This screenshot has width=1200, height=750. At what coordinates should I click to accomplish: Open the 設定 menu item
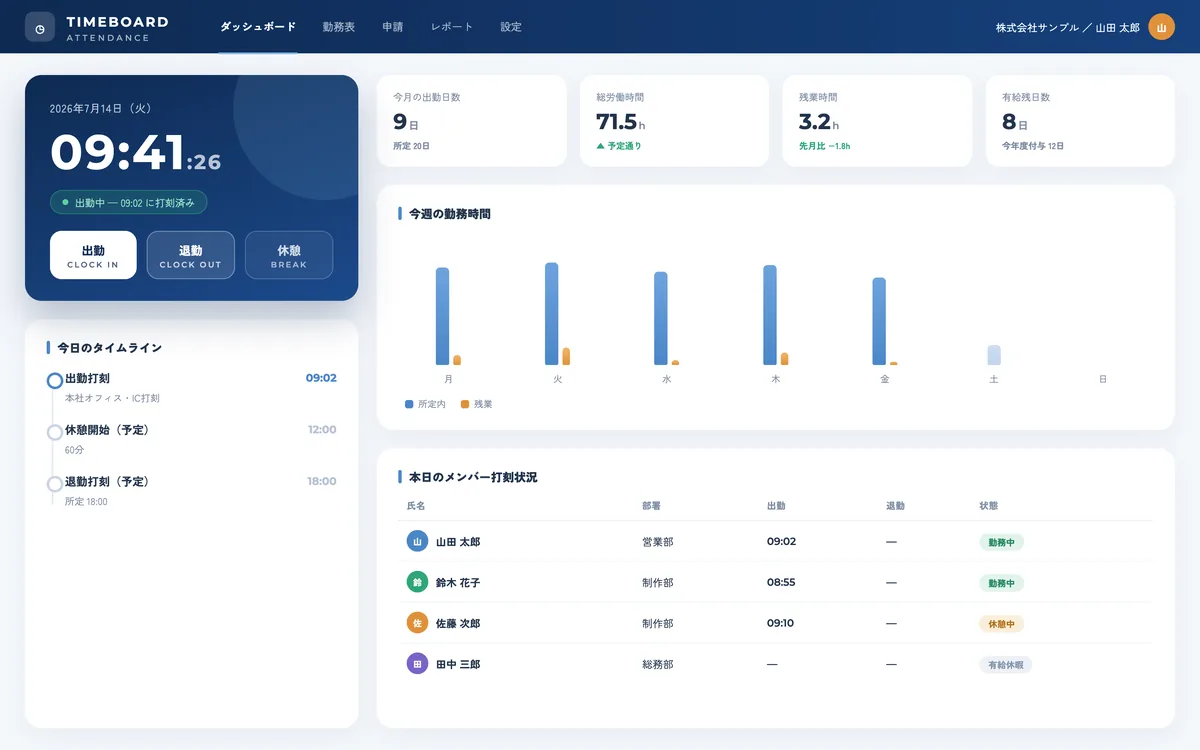pyautogui.click(x=511, y=27)
